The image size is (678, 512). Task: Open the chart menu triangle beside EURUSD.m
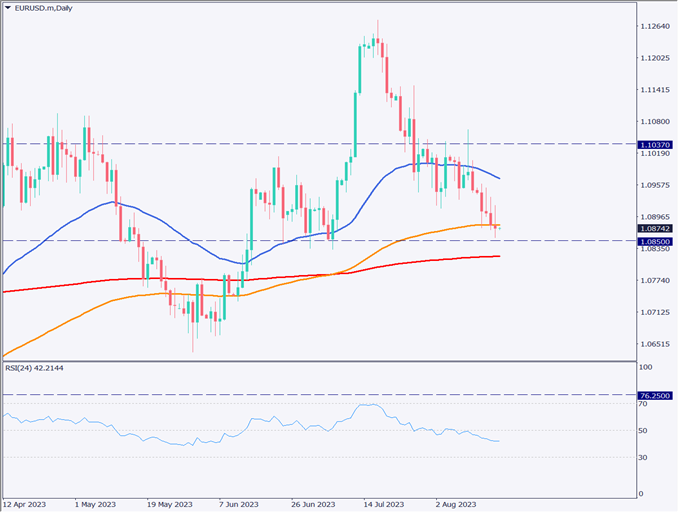pos(8,7)
